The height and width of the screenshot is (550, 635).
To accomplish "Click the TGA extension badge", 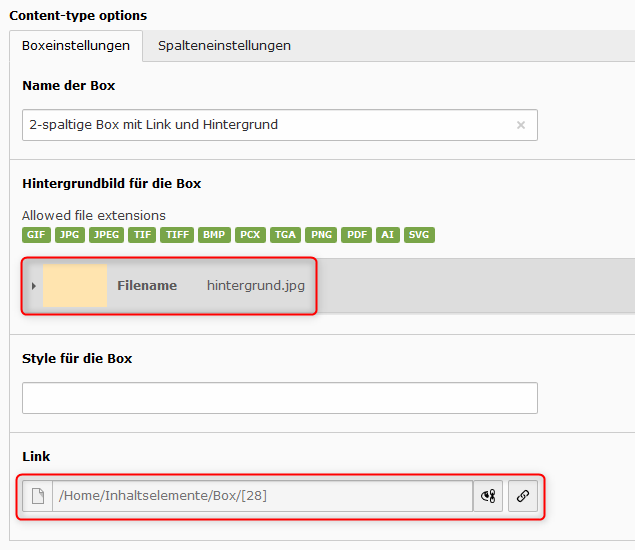I will (286, 235).
